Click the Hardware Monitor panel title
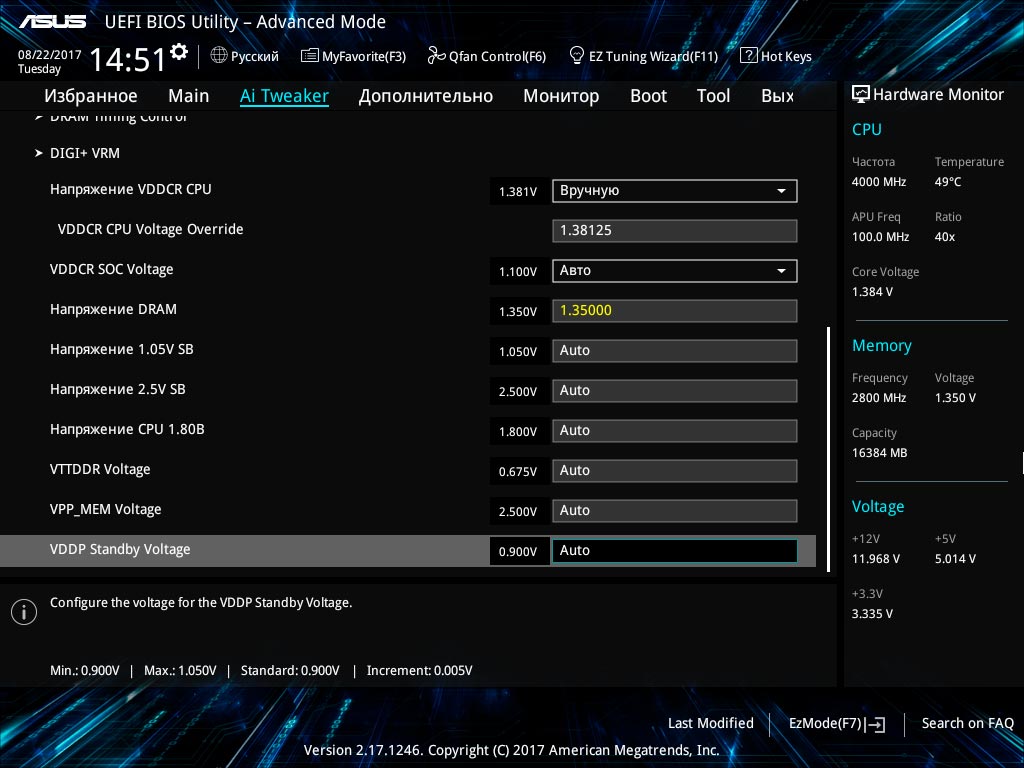This screenshot has height=768, width=1024. point(938,95)
